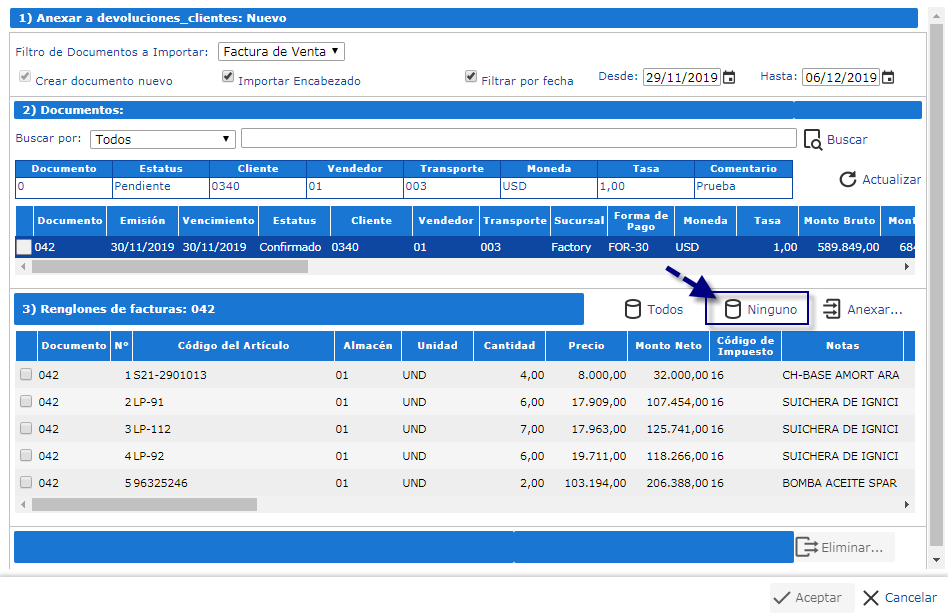Open the Hasta date calendar picker icon
Viewport: 948px width, 616px height.
(888, 77)
